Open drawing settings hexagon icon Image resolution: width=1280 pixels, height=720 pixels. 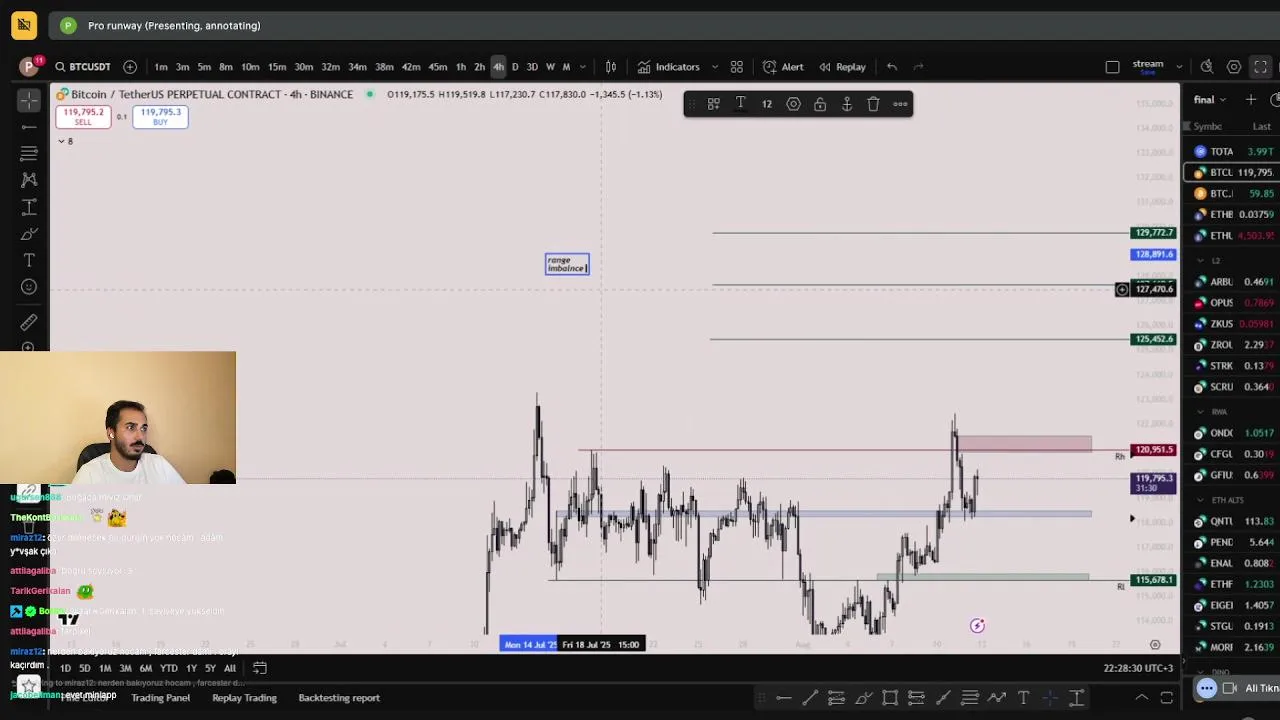(x=794, y=104)
